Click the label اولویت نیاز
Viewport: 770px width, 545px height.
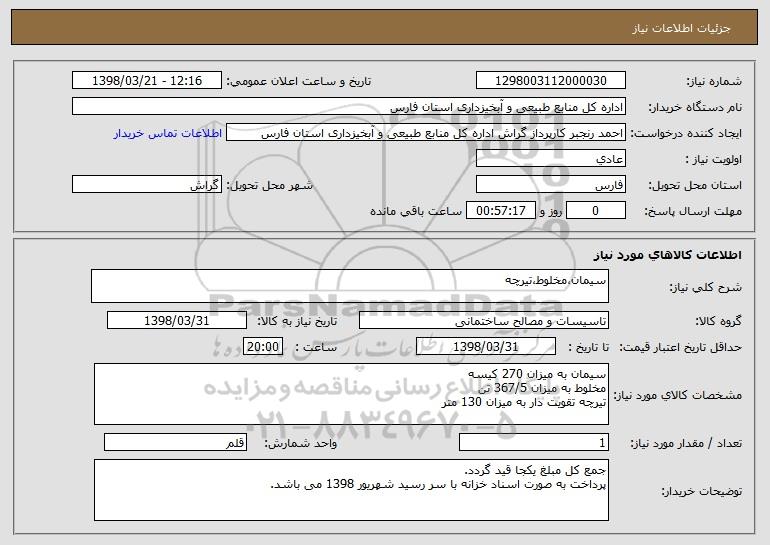pyautogui.click(x=714, y=160)
